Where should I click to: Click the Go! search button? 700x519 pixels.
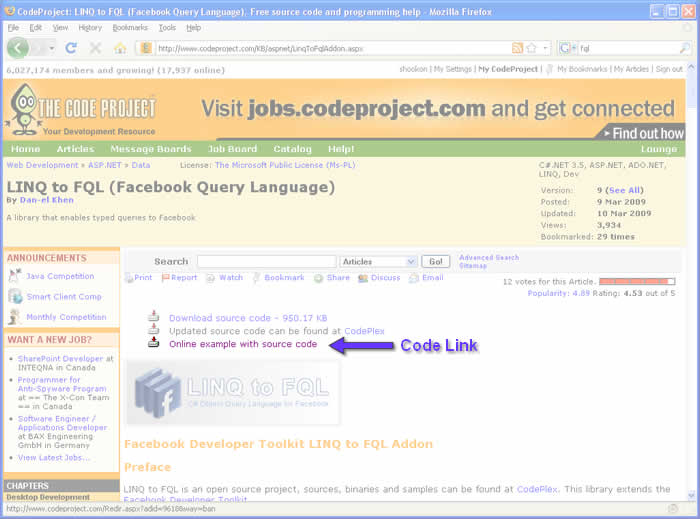click(435, 262)
